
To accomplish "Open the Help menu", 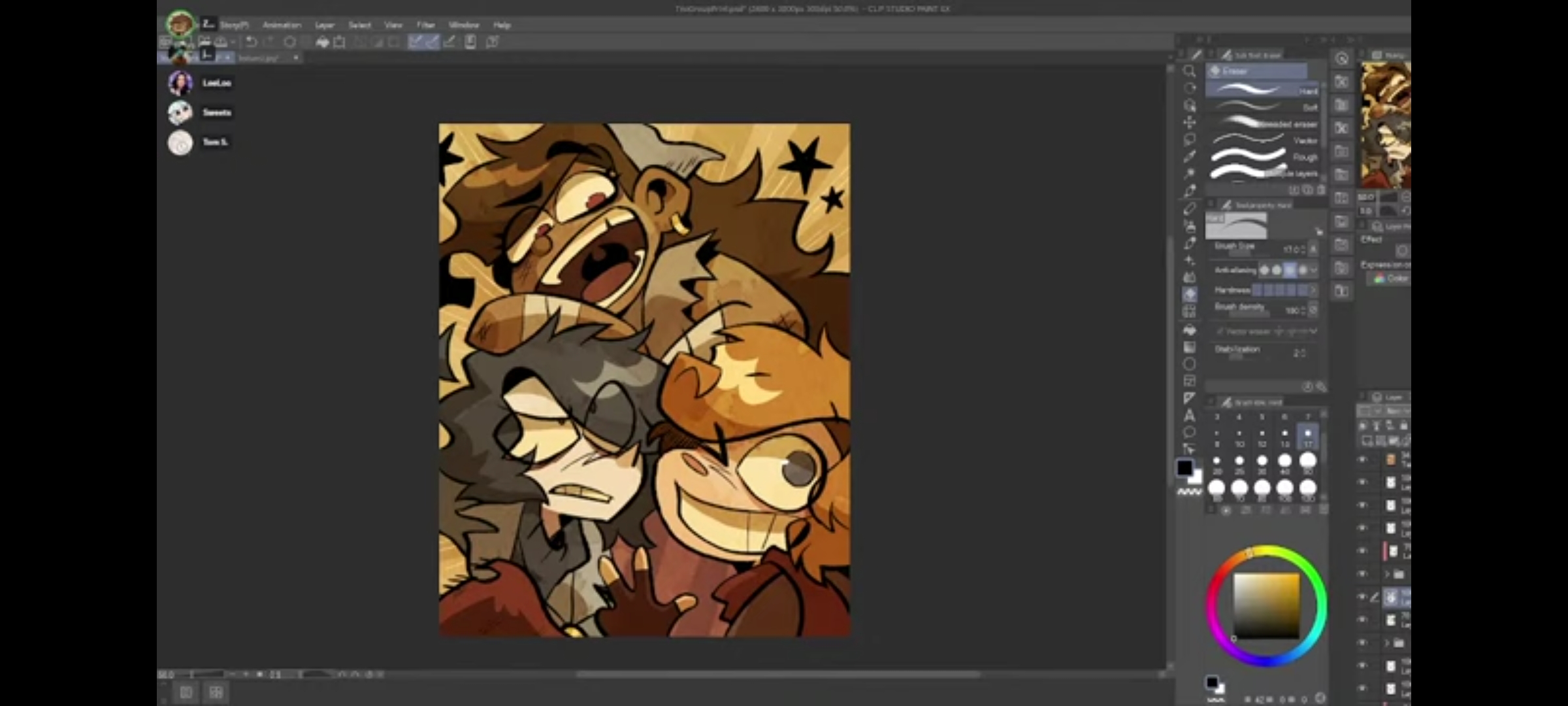I will click(x=502, y=25).
